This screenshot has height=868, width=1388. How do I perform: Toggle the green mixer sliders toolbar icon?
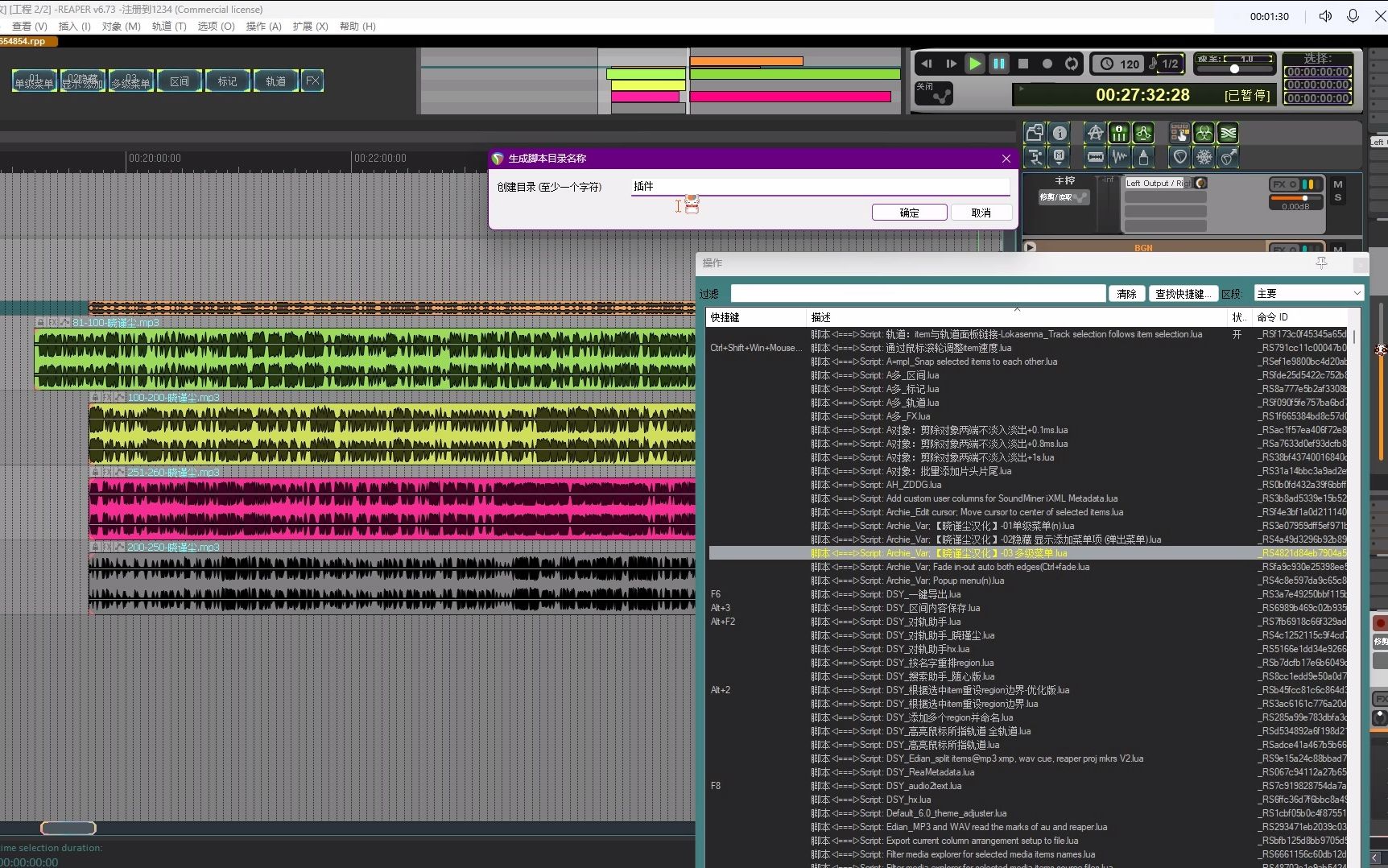point(1119,133)
